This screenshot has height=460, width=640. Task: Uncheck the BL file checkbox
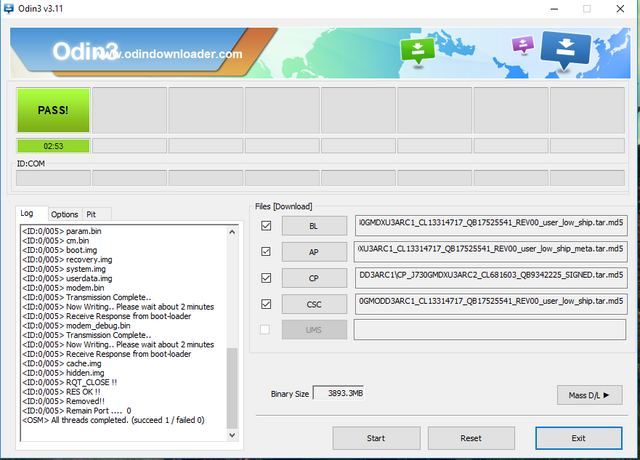click(266, 226)
